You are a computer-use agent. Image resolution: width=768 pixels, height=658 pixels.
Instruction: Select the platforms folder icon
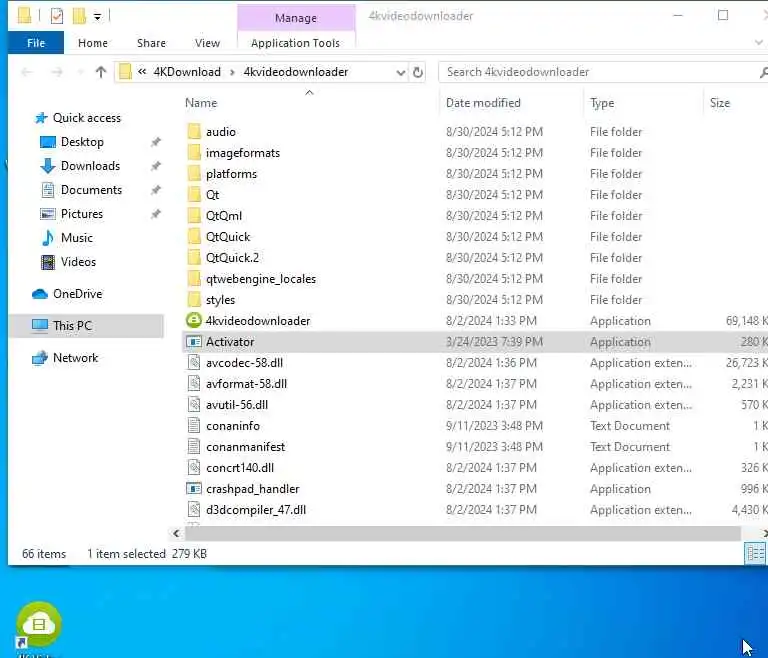[194, 174]
